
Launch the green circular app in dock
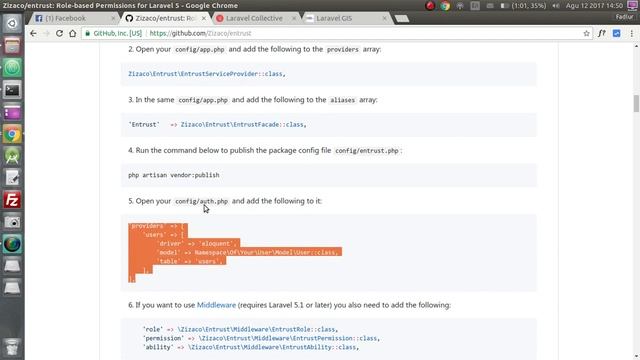(12, 67)
